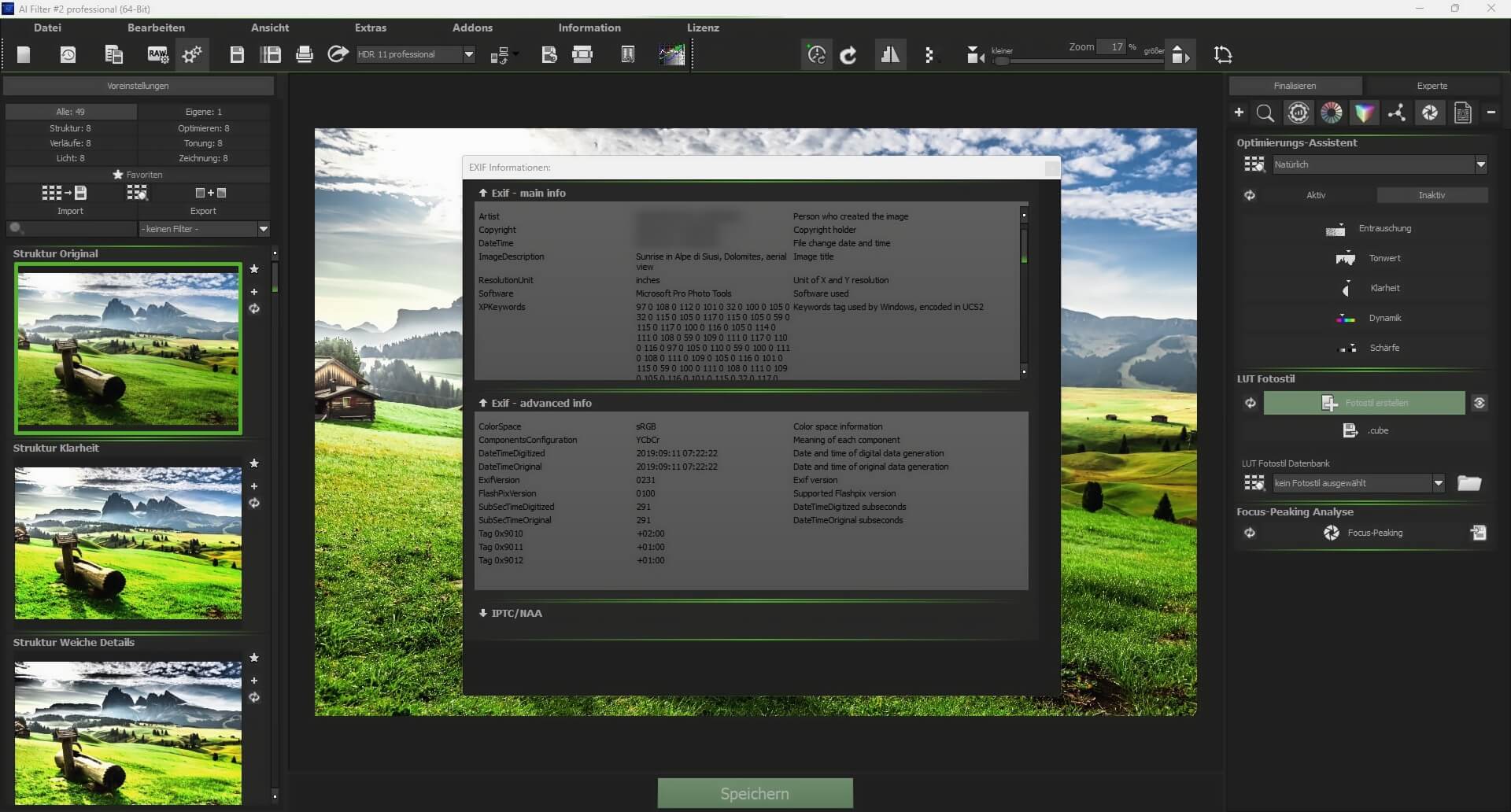1511x812 pixels.
Task: Click the print icon in the toolbar
Action: click(305, 54)
